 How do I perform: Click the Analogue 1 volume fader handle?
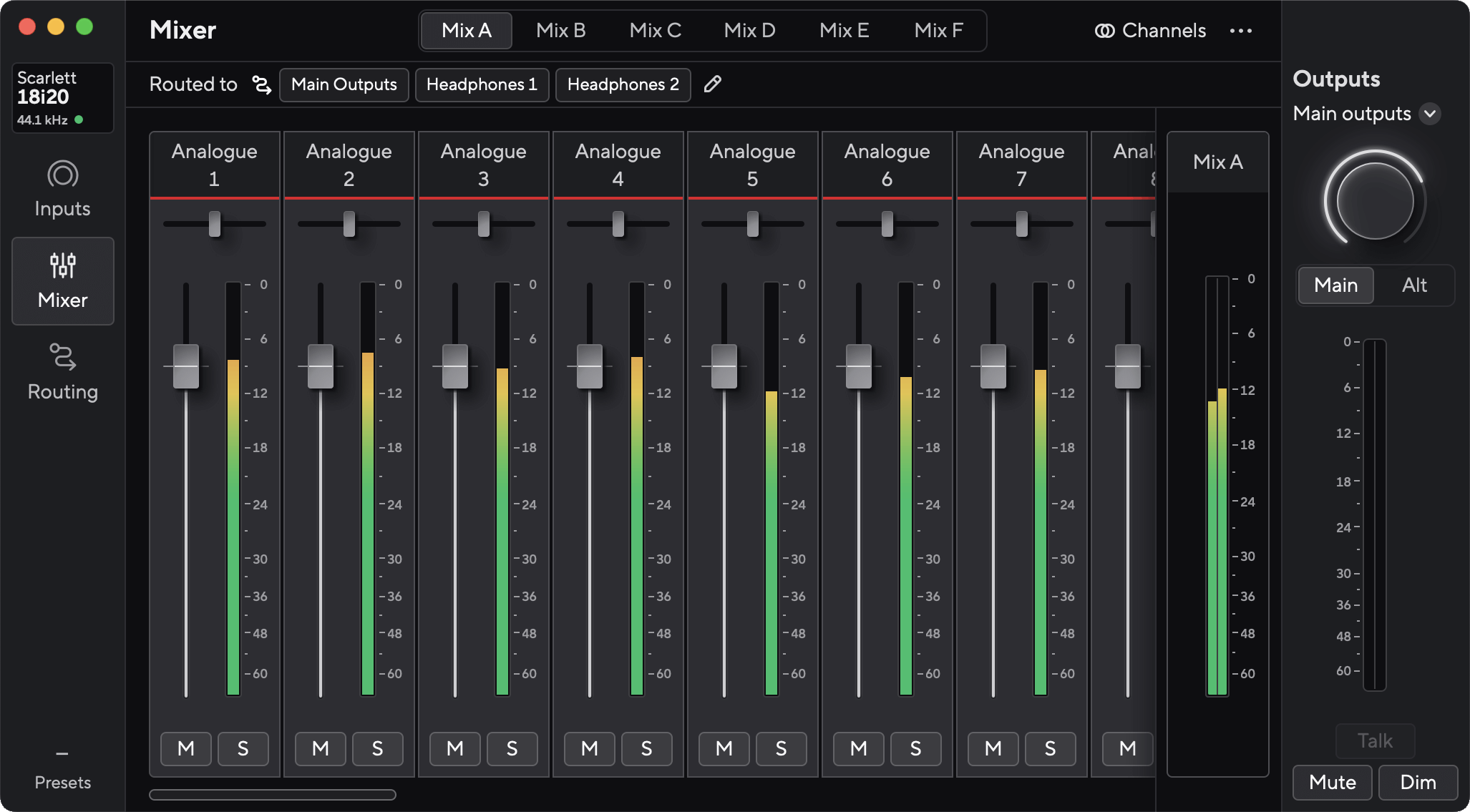click(186, 366)
